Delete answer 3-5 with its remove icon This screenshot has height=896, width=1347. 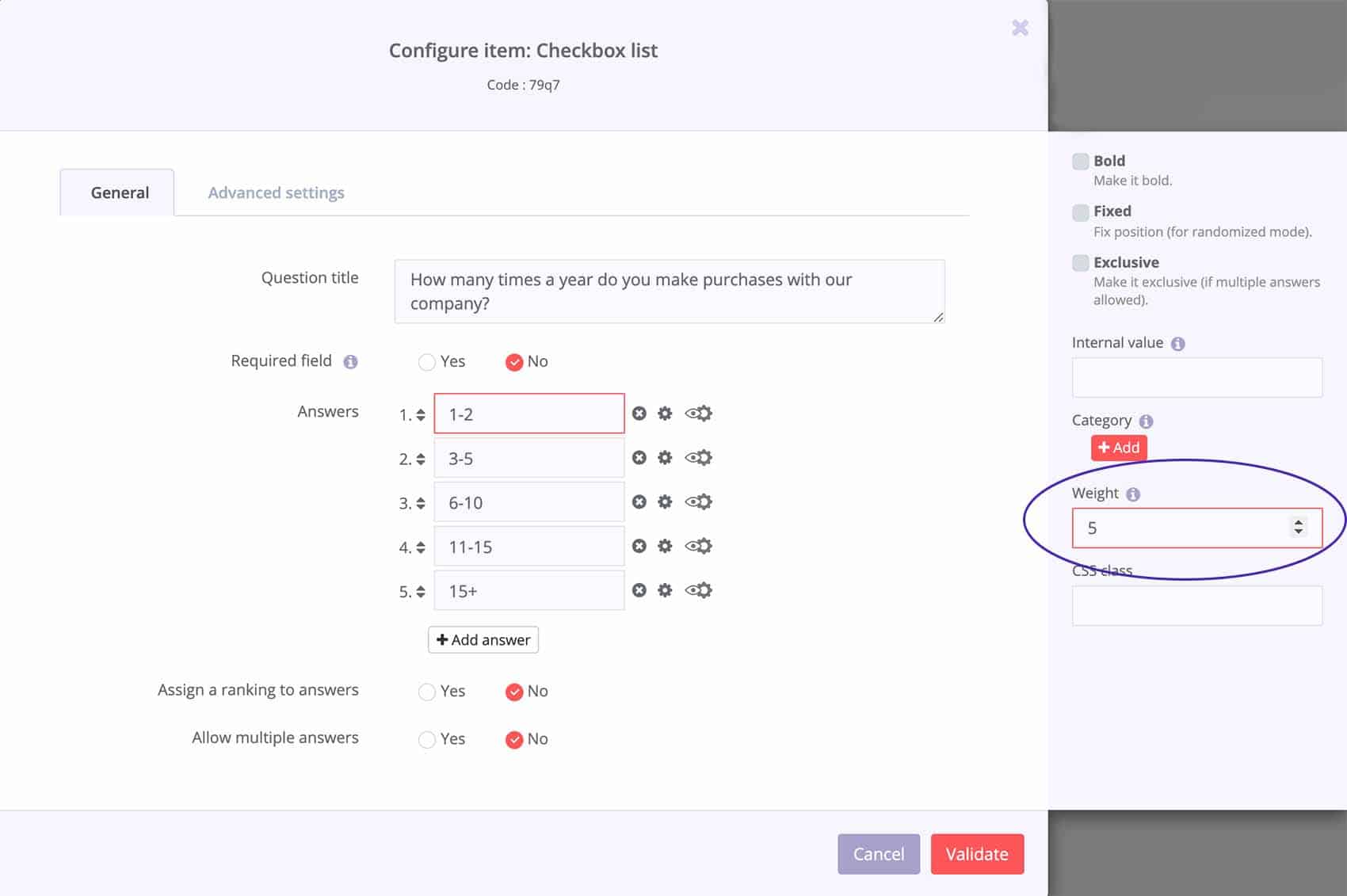point(639,458)
